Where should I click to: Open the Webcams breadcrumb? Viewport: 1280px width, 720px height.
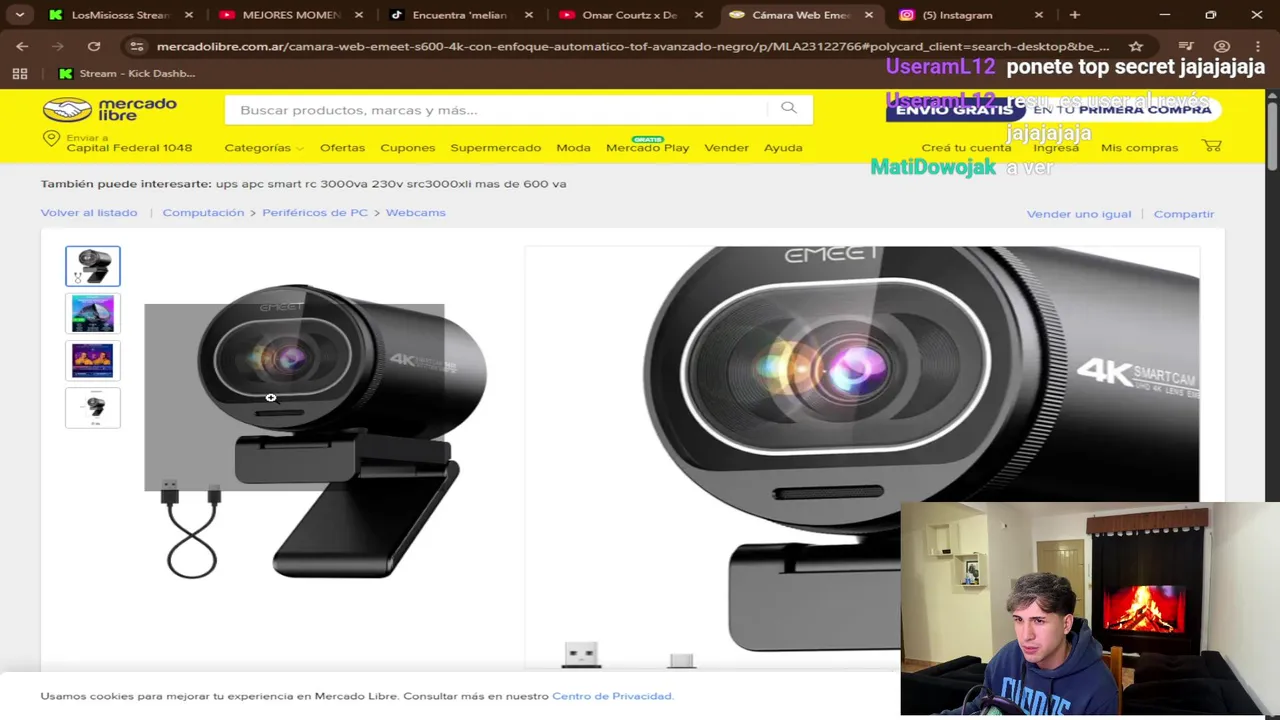pos(416,212)
